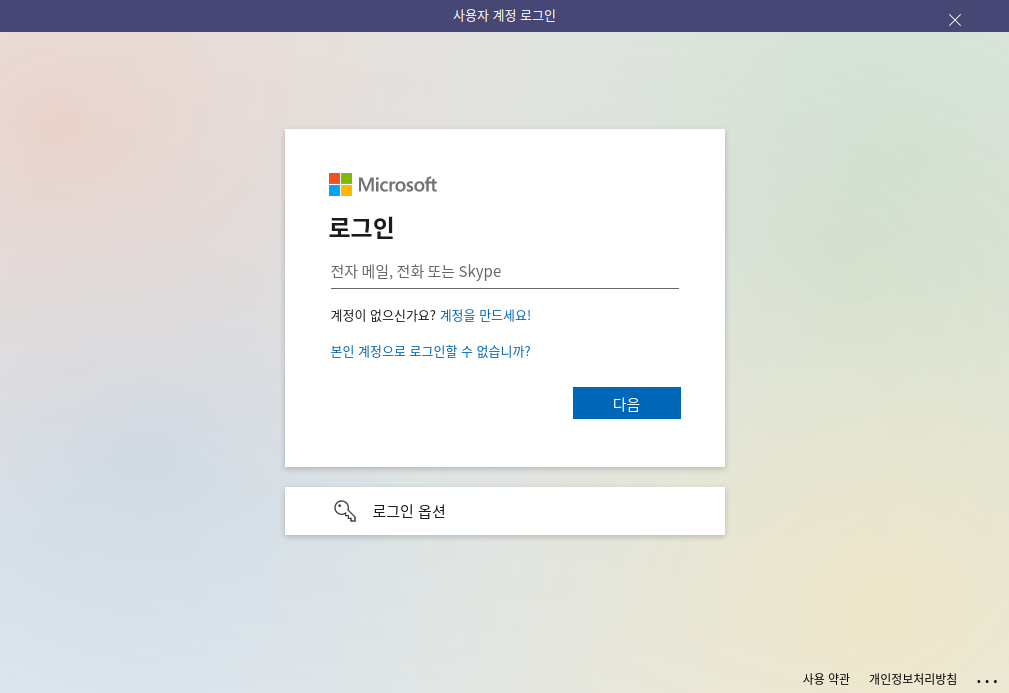Click the key icon beside 로그인 옵션
The height and width of the screenshot is (693, 1009).
tap(345, 511)
